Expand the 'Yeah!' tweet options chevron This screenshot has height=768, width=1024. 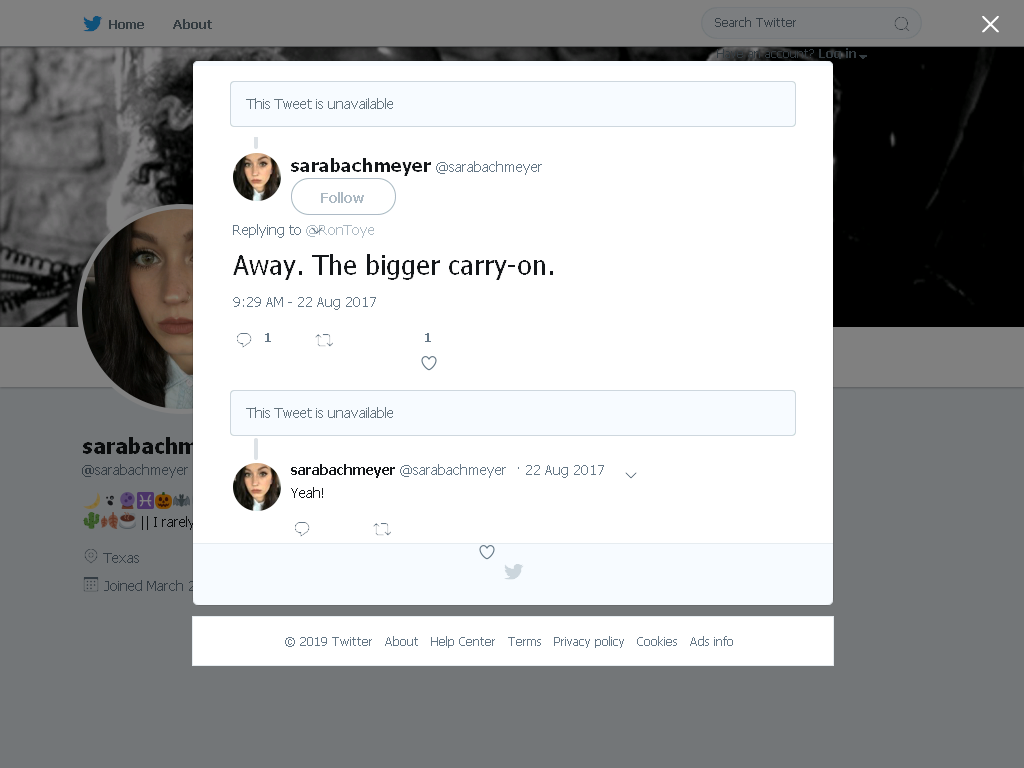[631, 475]
